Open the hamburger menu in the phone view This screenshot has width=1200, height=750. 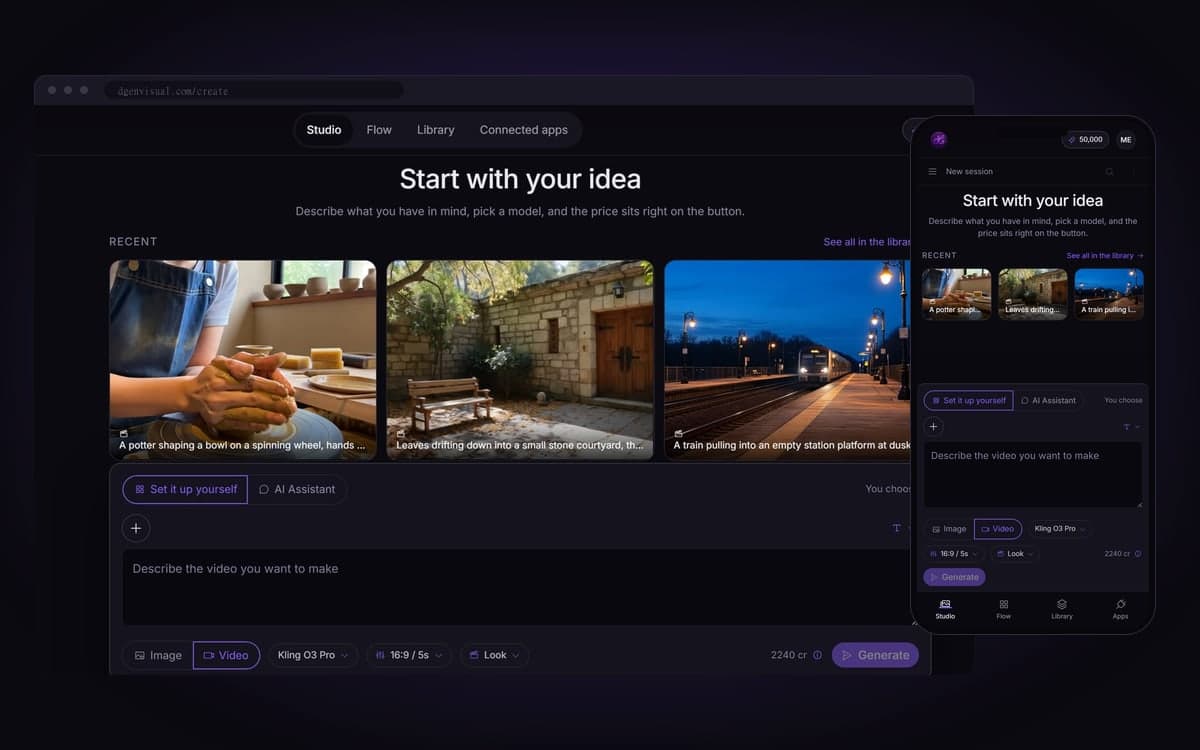point(933,172)
